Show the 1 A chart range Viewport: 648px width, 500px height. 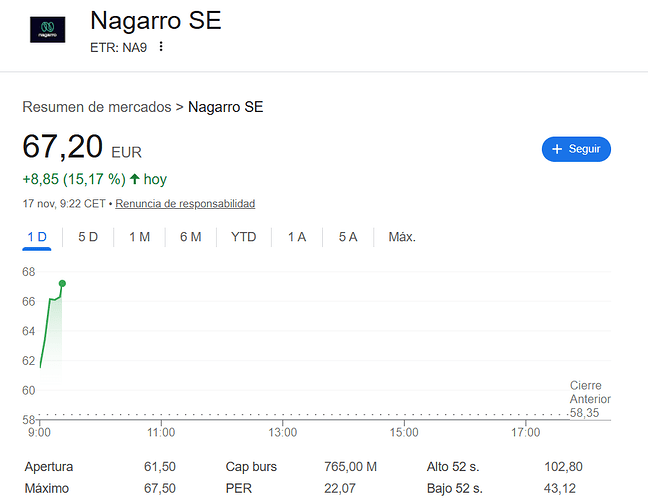[x=297, y=237]
